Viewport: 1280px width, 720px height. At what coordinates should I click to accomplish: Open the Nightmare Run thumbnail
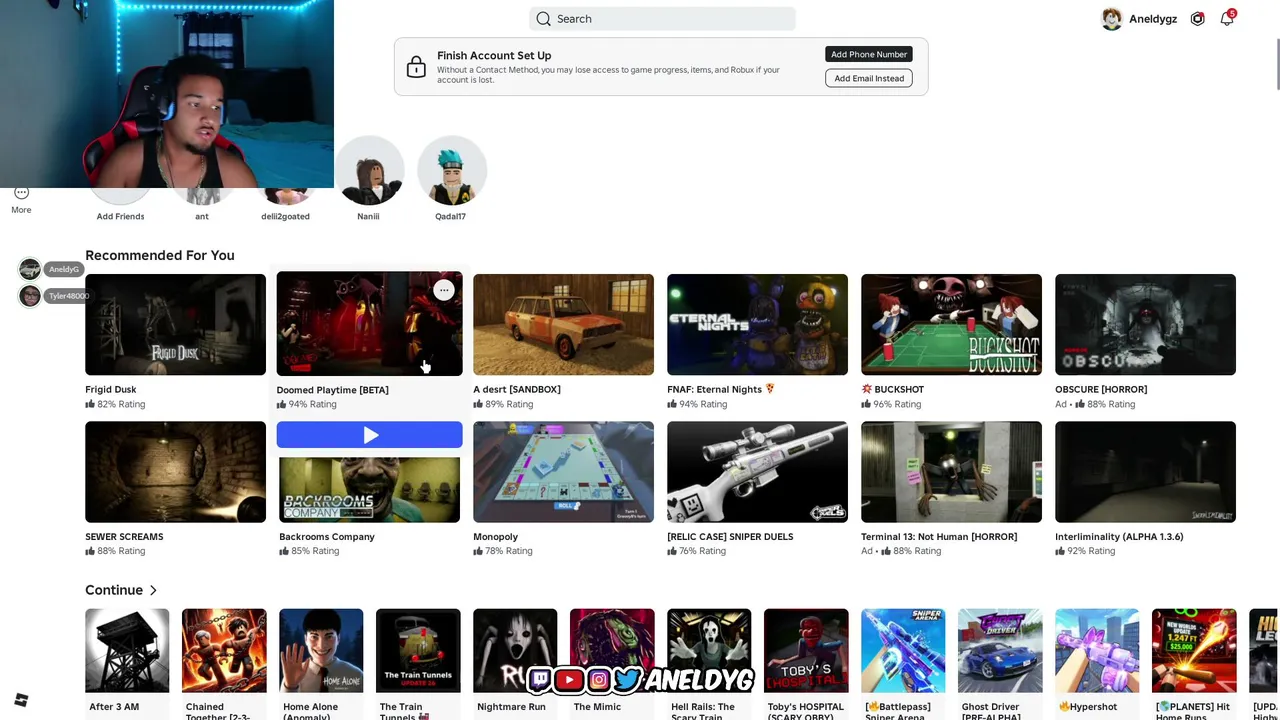(x=515, y=650)
